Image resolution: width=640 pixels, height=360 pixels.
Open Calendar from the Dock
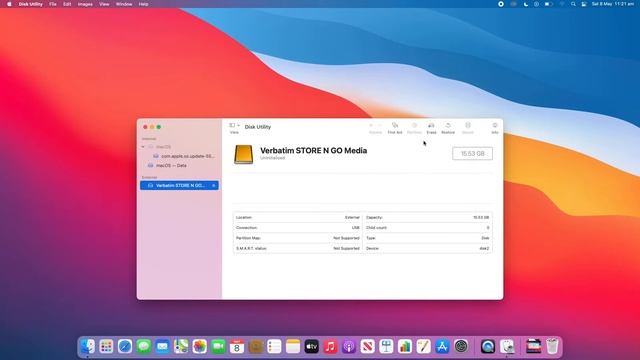point(237,347)
